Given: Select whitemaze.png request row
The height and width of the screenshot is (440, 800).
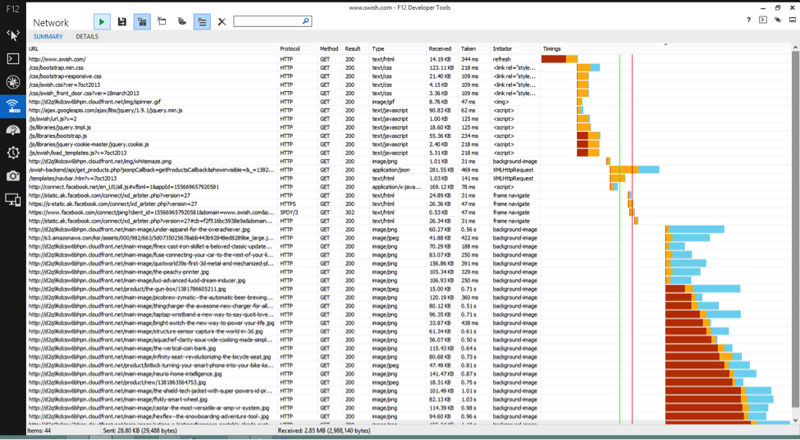Looking at the screenshot, I should point(409,161).
